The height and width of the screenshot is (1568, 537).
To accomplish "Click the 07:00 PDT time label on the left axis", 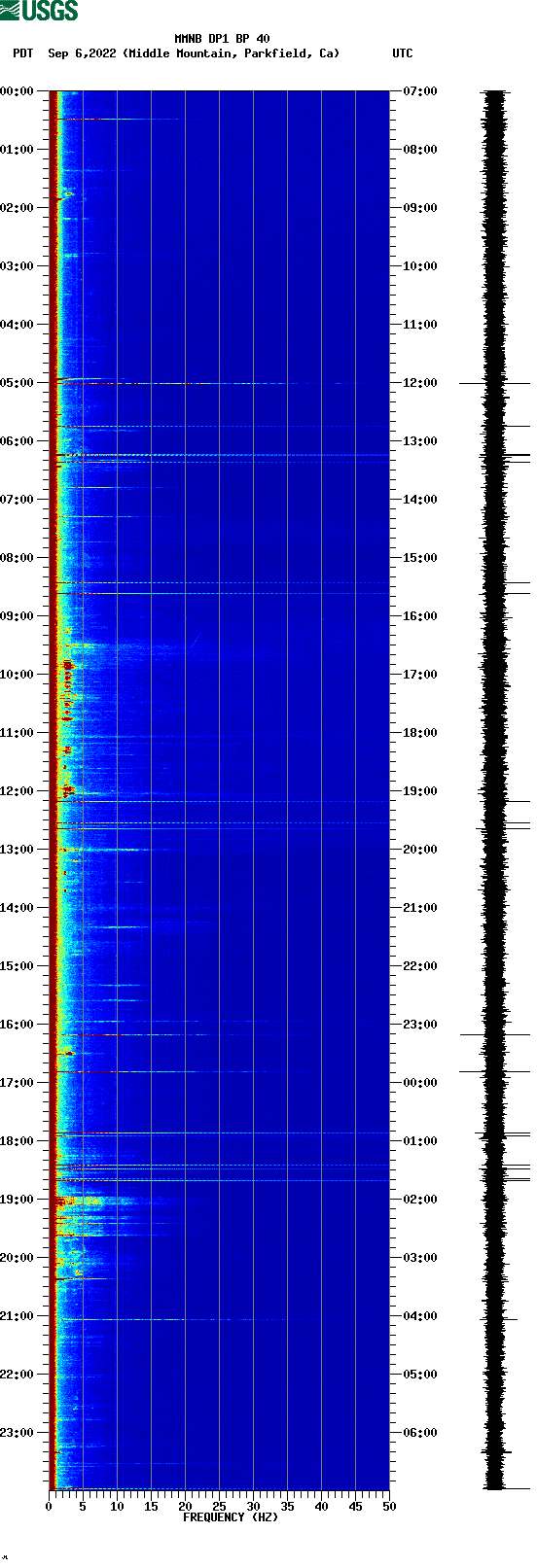I will click(x=17, y=500).
